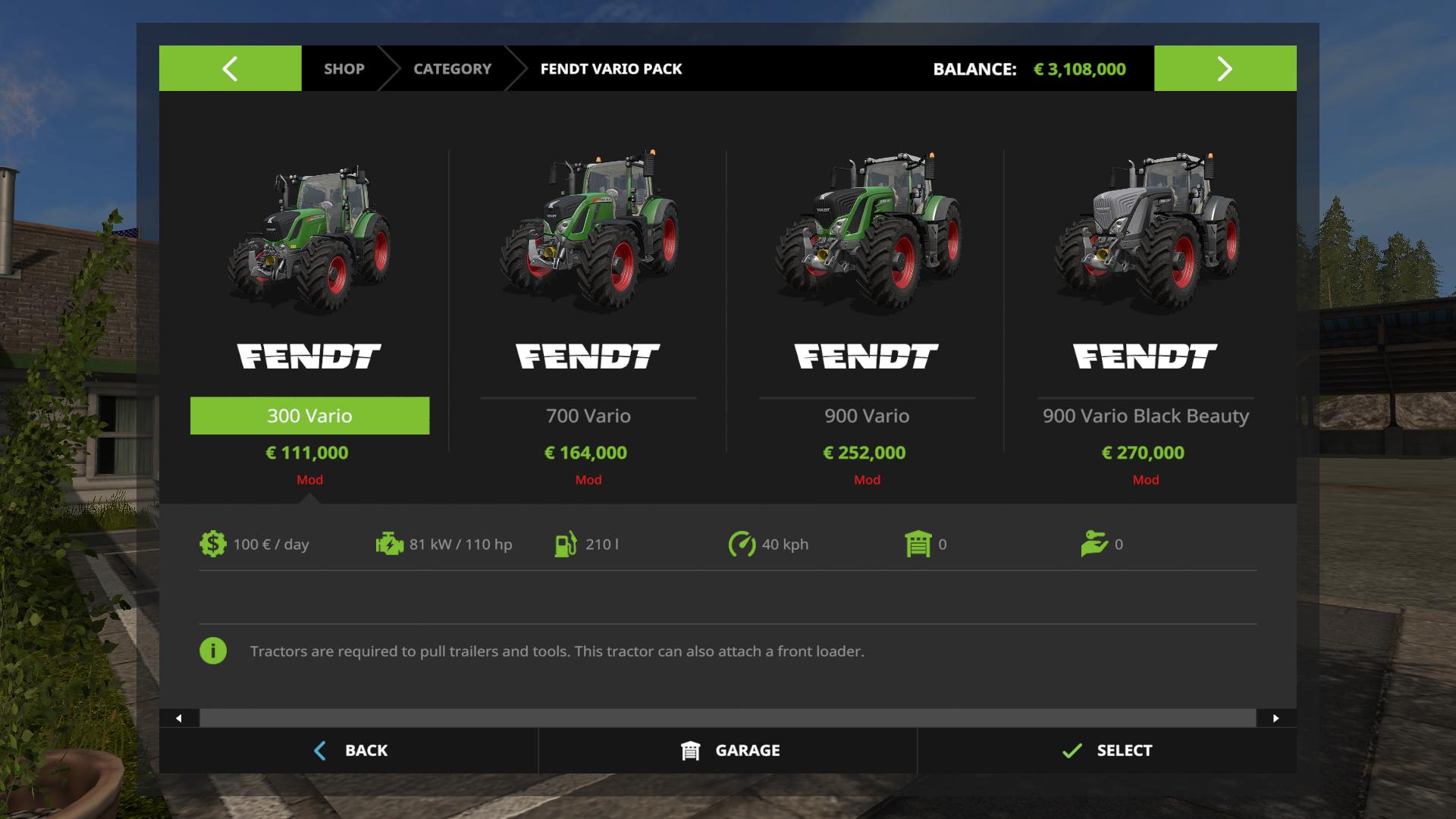Click the scrollbar left arrow

click(179, 718)
